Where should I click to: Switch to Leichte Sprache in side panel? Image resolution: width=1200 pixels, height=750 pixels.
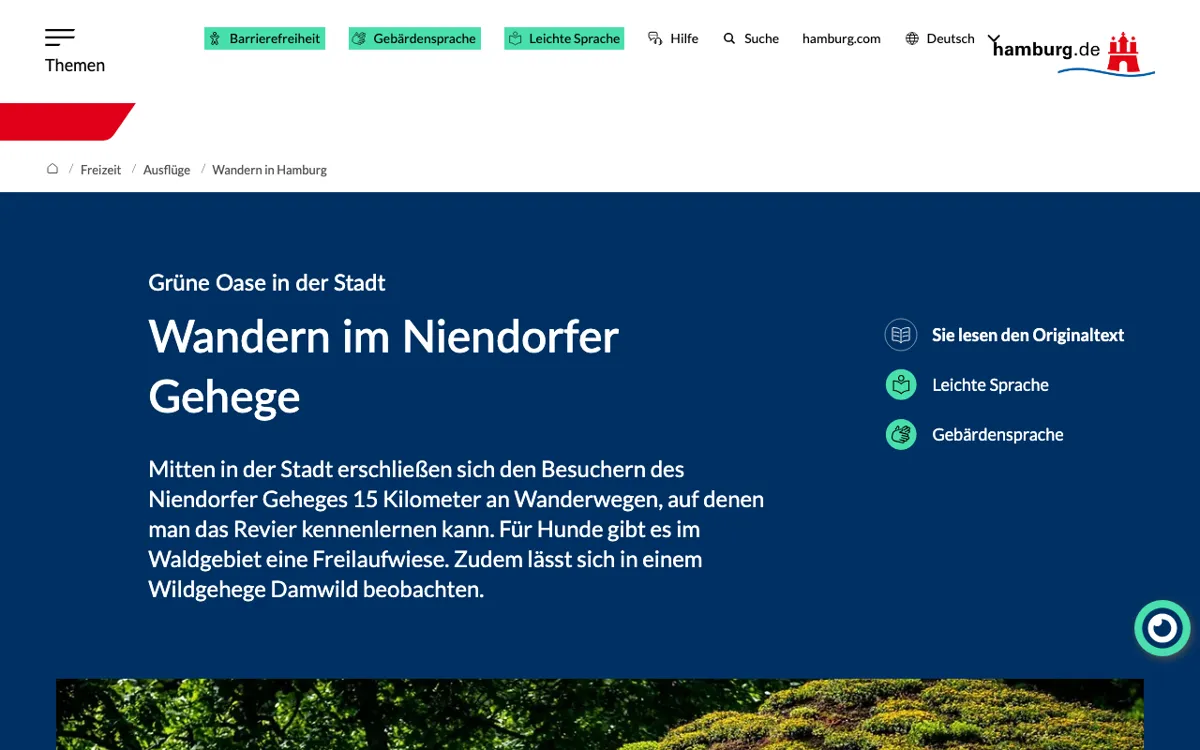[990, 385]
